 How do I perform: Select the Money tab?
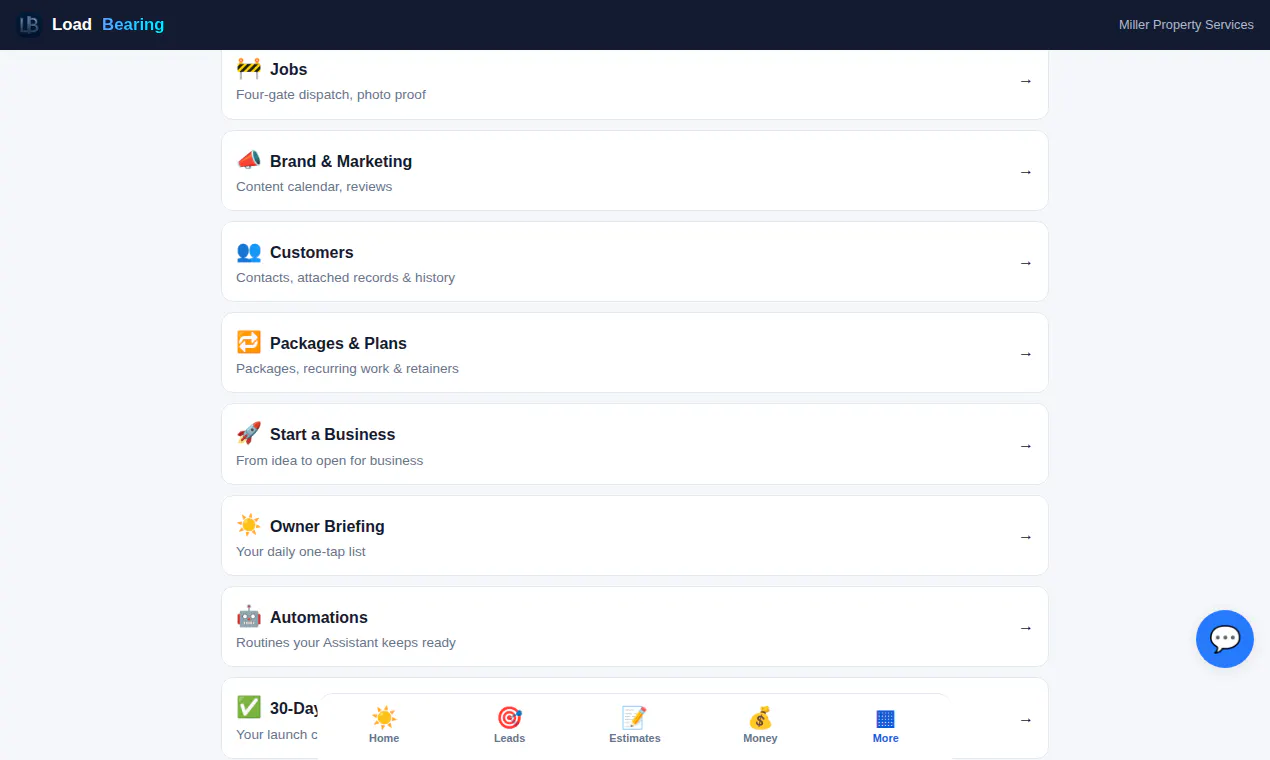760,725
